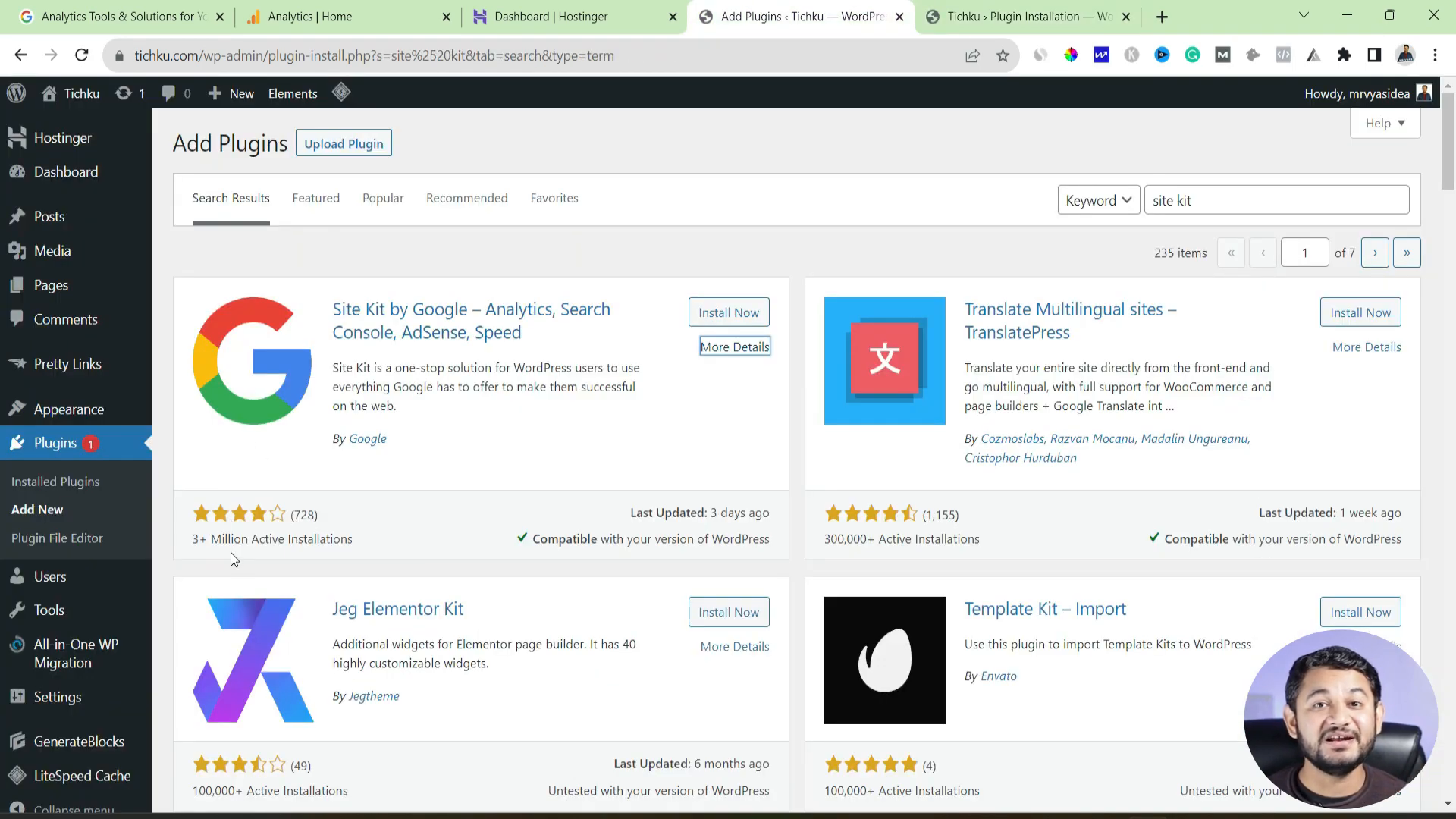Viewport: 1456px width, 819px height.
Task: Jump to last results page
Action: (x=1407, y=253)
